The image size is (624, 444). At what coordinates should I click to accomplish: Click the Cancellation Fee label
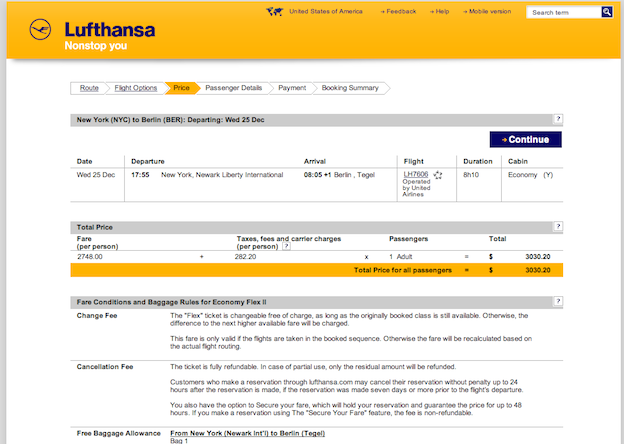[x=105, y=367]
